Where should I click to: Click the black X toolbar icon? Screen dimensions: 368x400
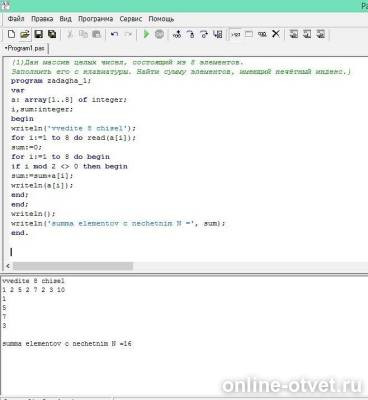pyautogui.click(x=276, y=34)
